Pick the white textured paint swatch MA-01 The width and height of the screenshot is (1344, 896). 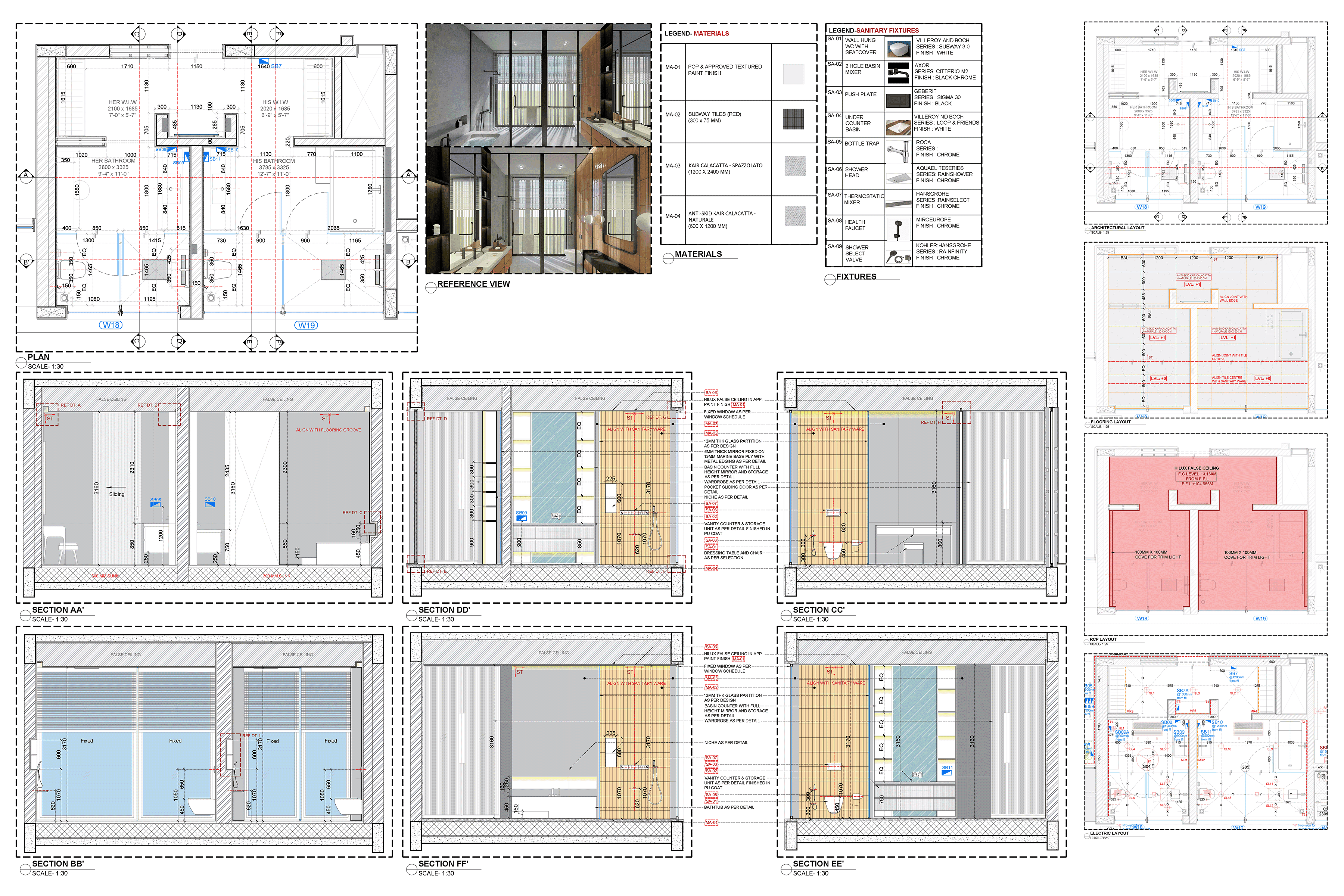(x=794, y=74)
